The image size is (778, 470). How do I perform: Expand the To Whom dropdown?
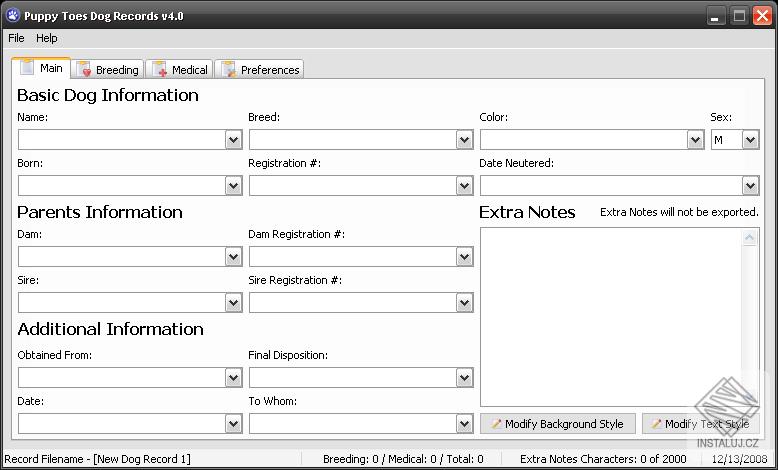(x=464, y=424)
